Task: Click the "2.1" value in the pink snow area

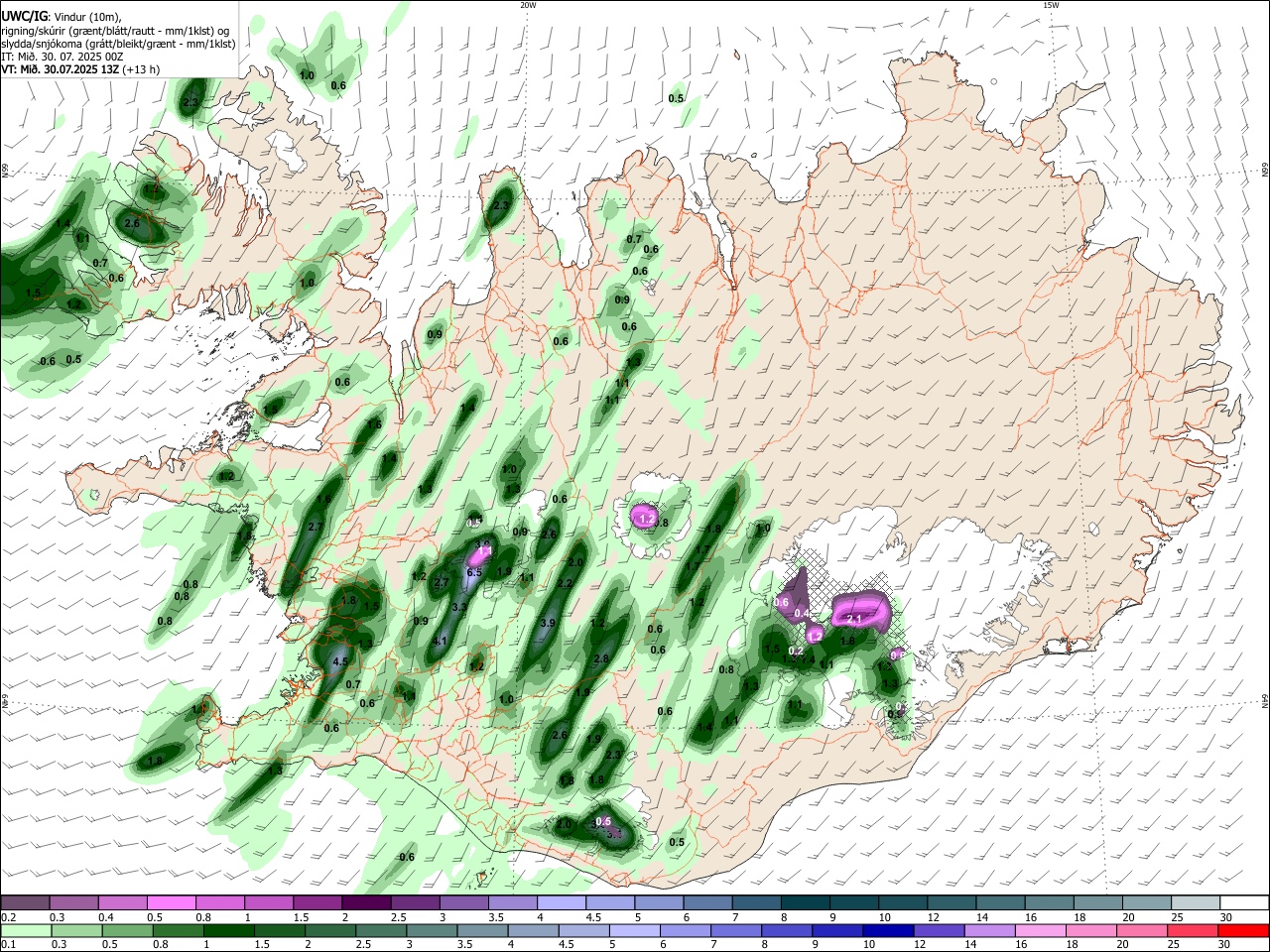Action: coord(854,618)
